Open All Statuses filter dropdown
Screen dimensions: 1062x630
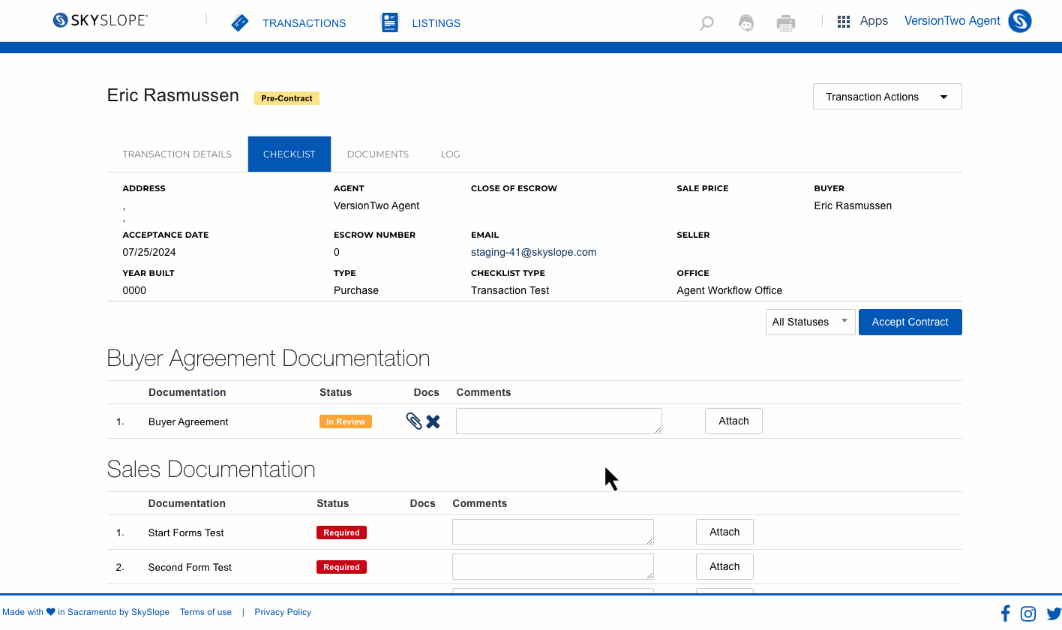(810, 322)
